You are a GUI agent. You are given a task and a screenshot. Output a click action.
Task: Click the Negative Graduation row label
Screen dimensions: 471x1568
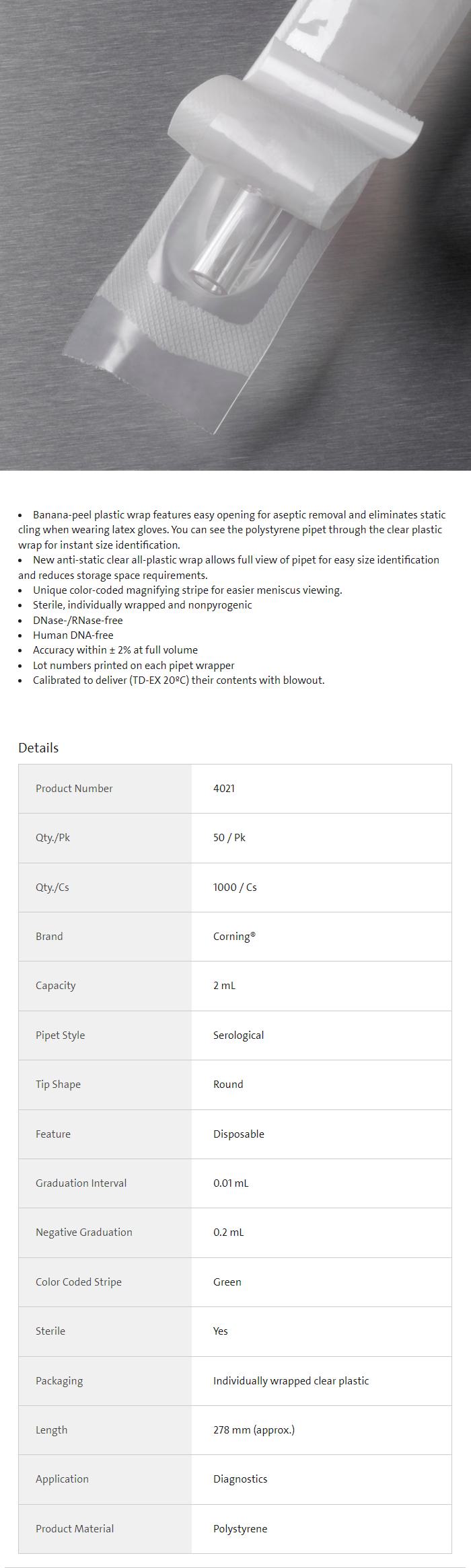tap(84, 1232)
